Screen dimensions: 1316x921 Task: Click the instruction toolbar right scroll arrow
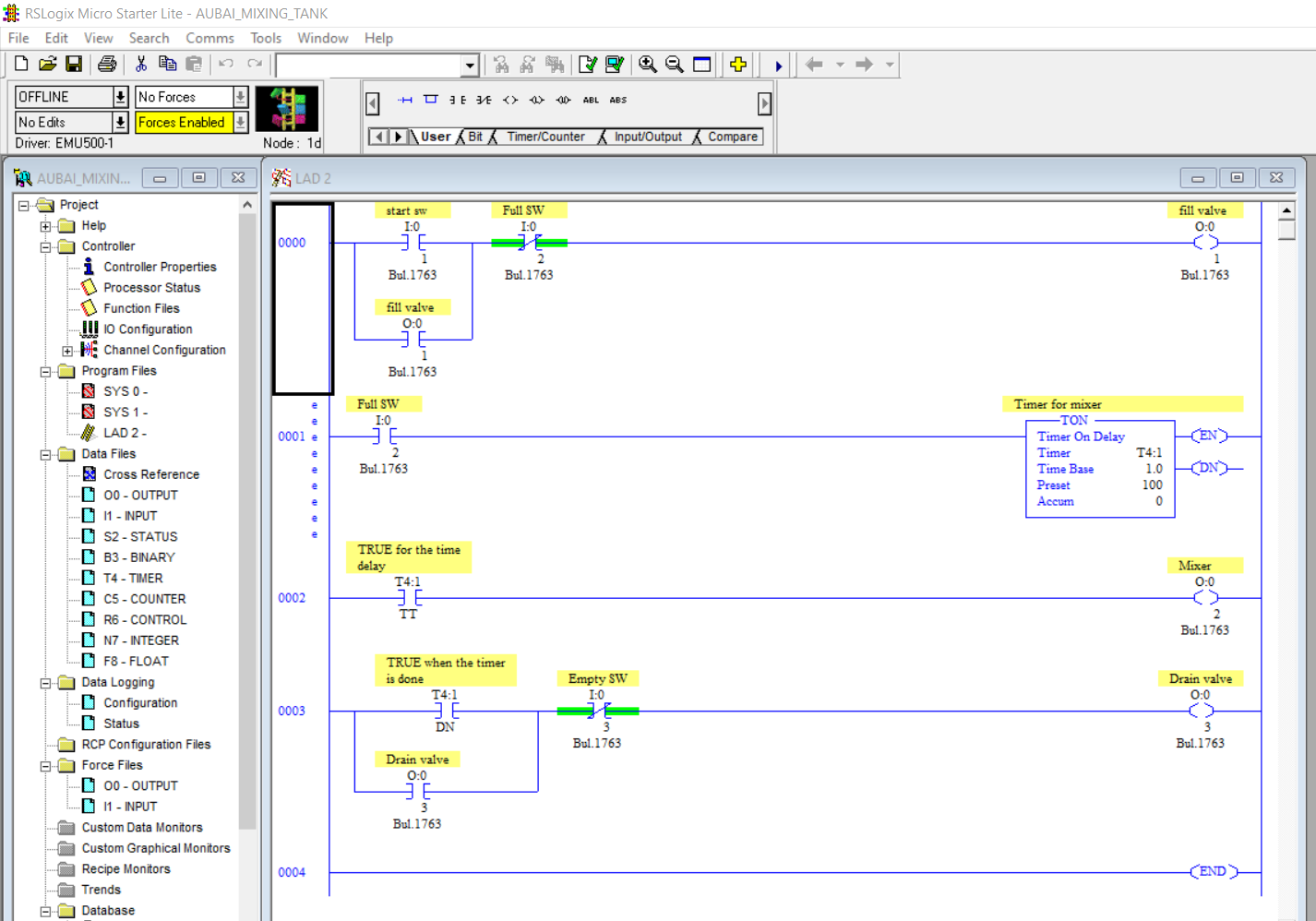[765, 103]
